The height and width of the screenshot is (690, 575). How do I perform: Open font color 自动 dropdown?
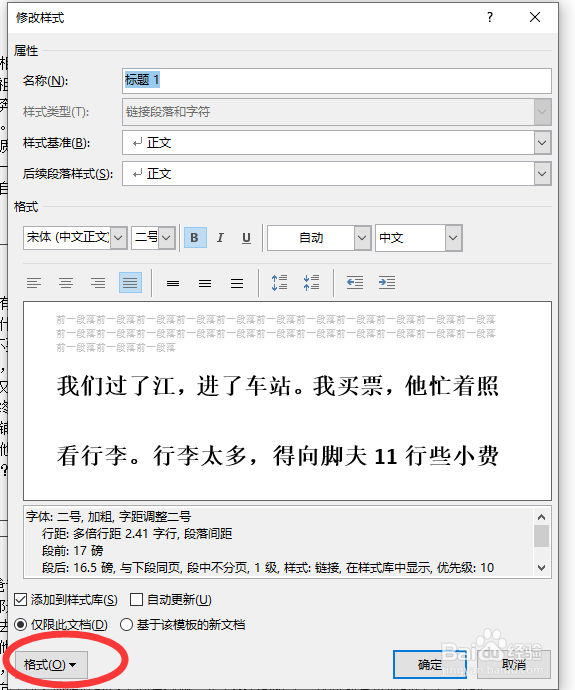tap(362, 238)
